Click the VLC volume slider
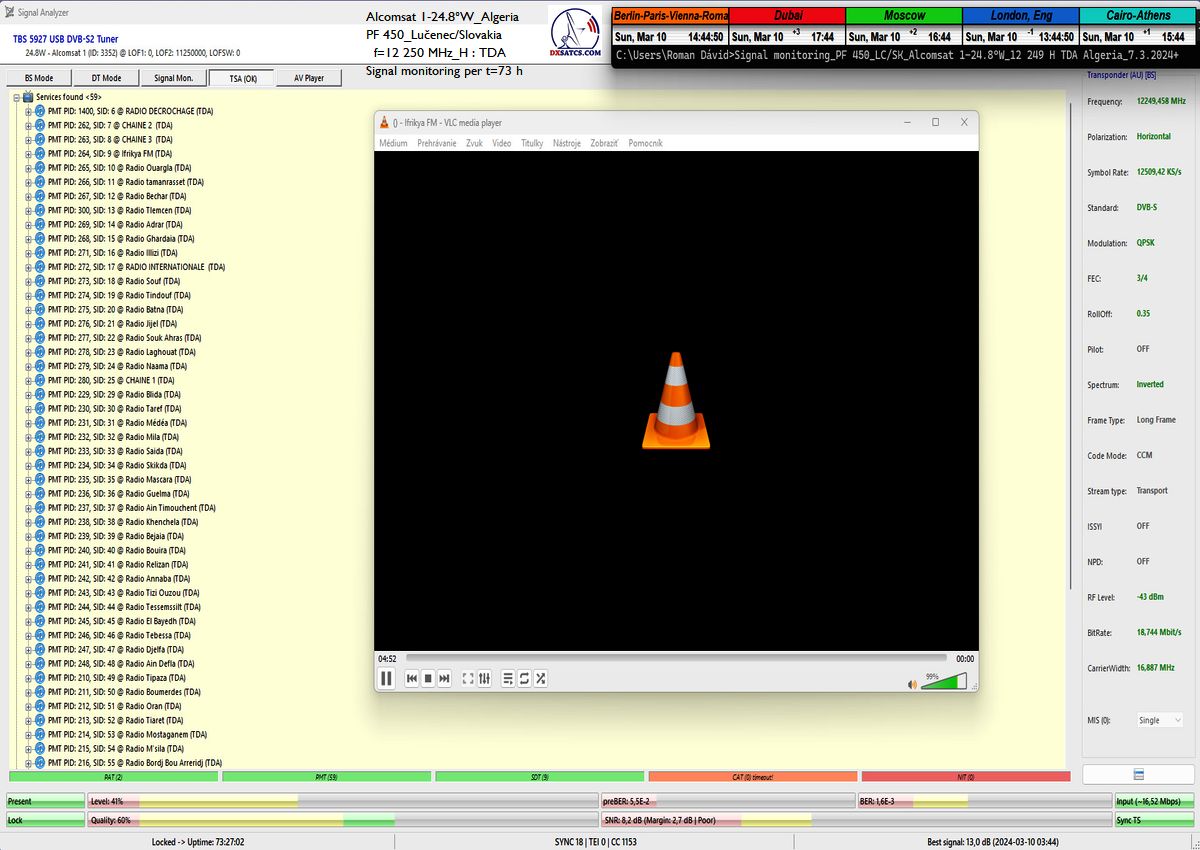Screen dimensions: 1200x850 click(x=944, y=682)
